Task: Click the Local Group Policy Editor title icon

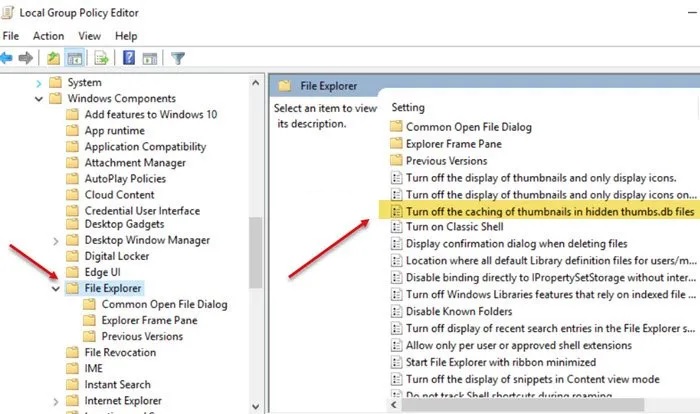Action: (x=8, y=12)
